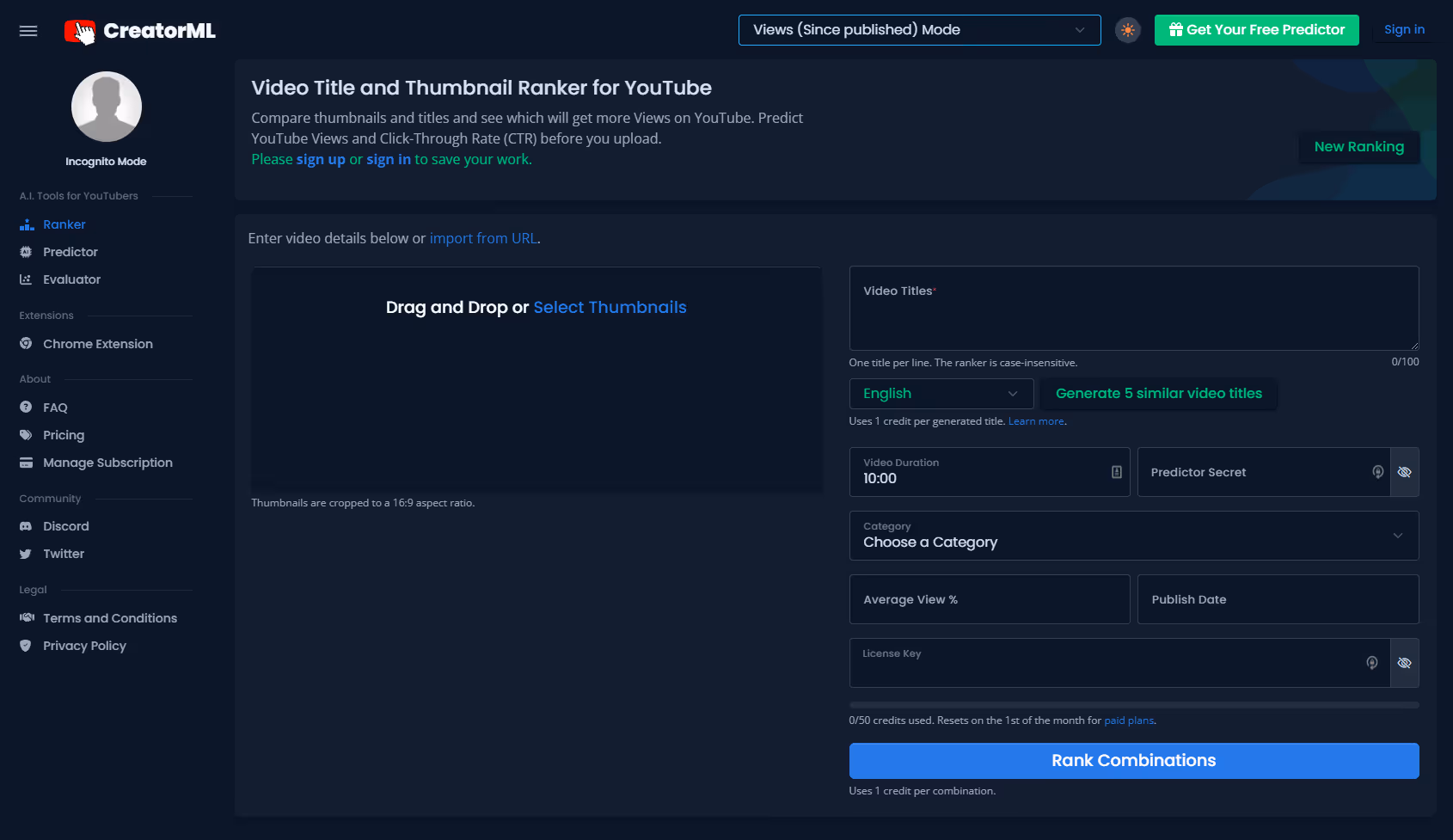
Task: Toggle visibility of the Predictor Secret field
Action: click(x=1405, y=472)
